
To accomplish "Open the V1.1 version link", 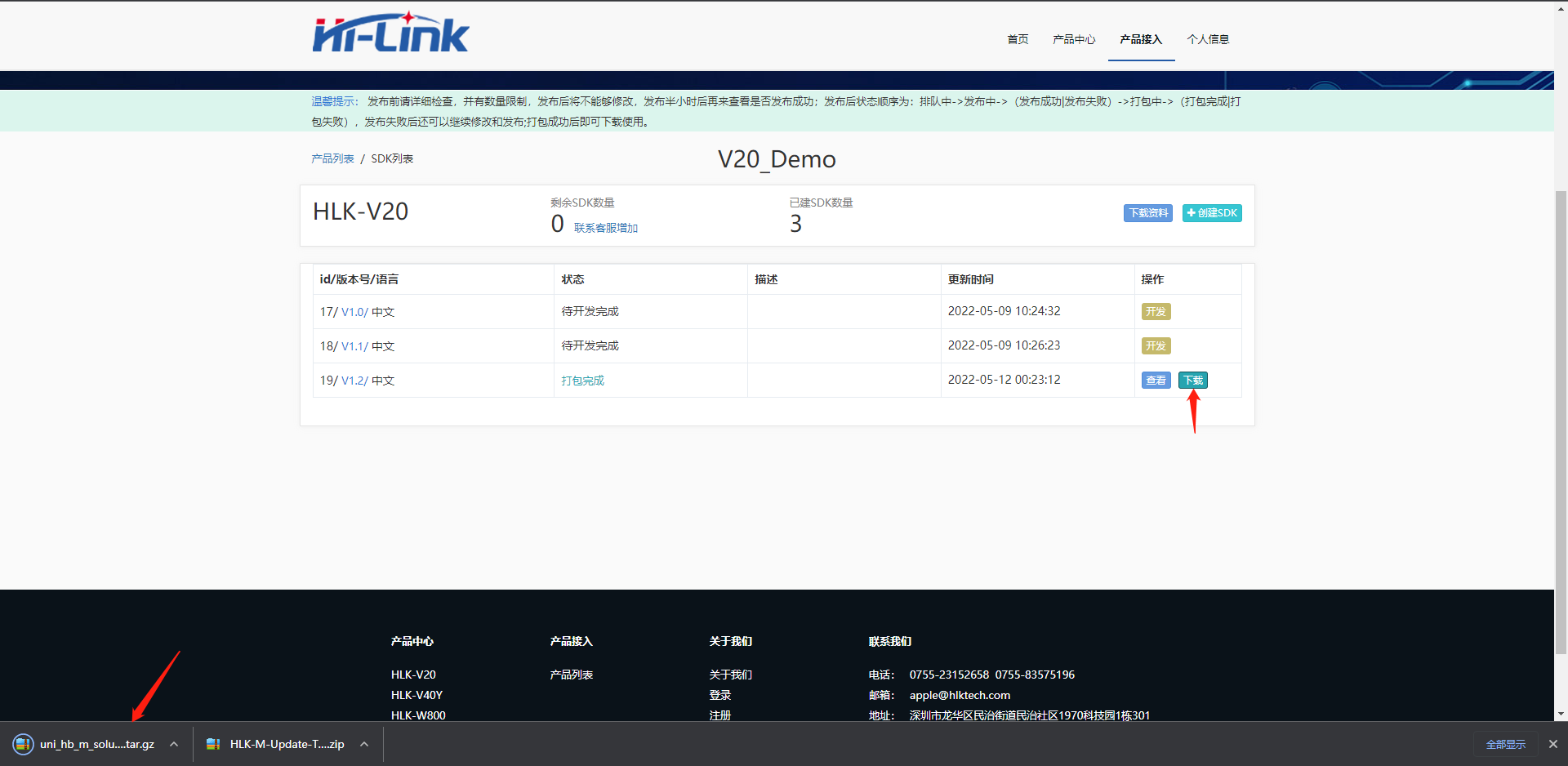I will click(x=354, y=346).
